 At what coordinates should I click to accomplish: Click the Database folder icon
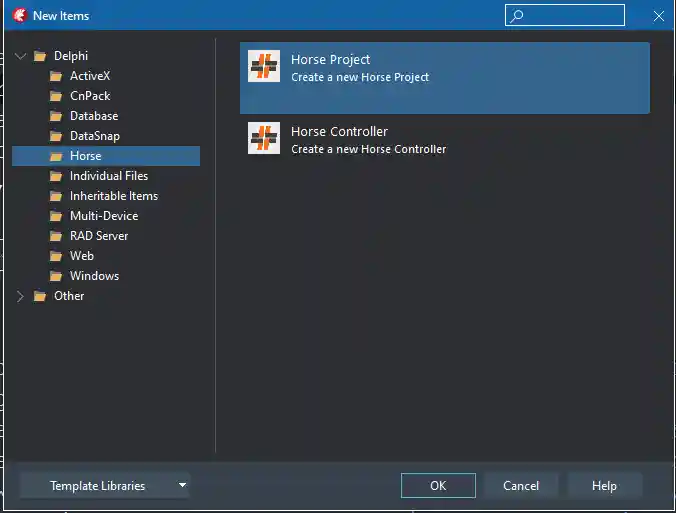[x=56, y=116]
